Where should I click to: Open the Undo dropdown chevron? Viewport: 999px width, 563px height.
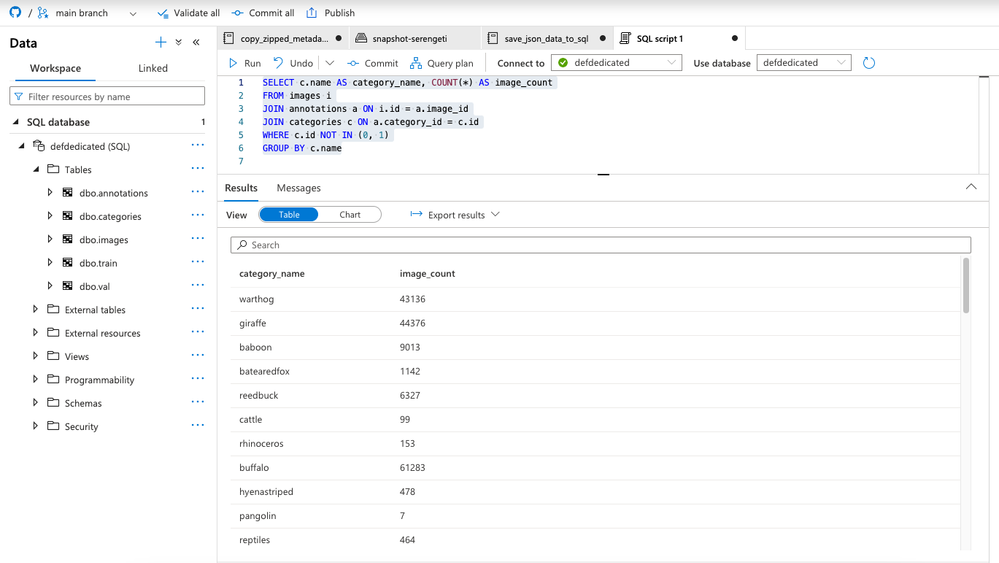[329, 63]
